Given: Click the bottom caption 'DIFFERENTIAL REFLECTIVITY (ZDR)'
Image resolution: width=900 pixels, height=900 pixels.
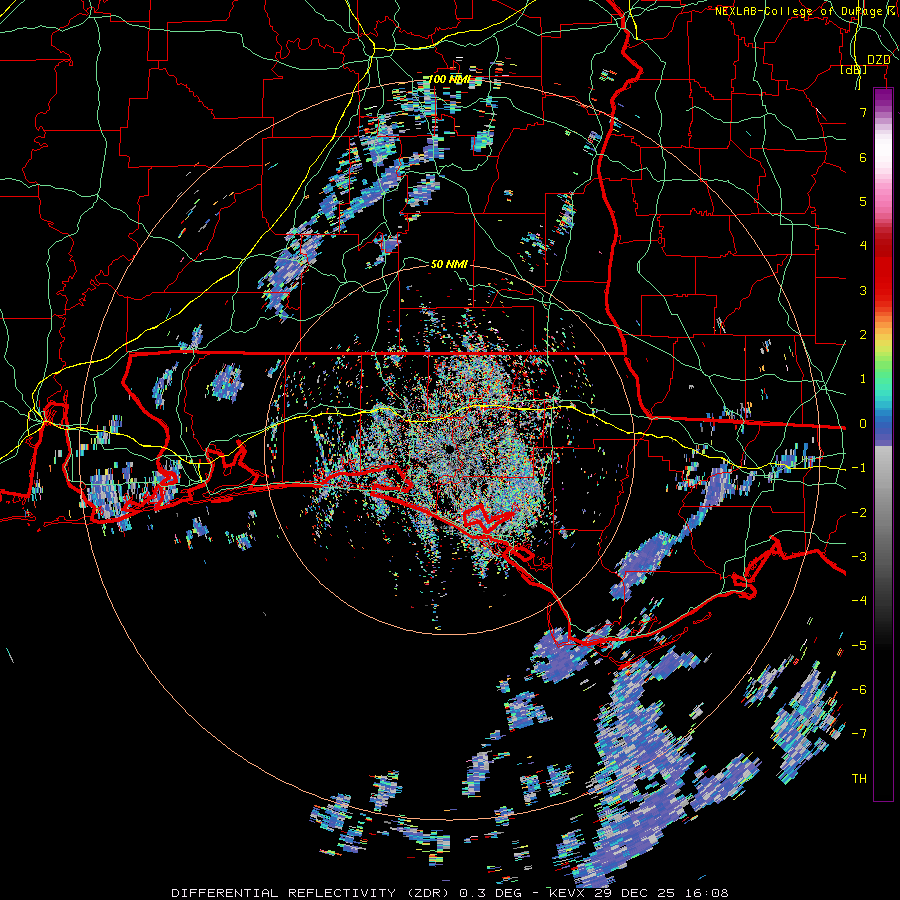Looking at the screenshot, I should (312, 893).
